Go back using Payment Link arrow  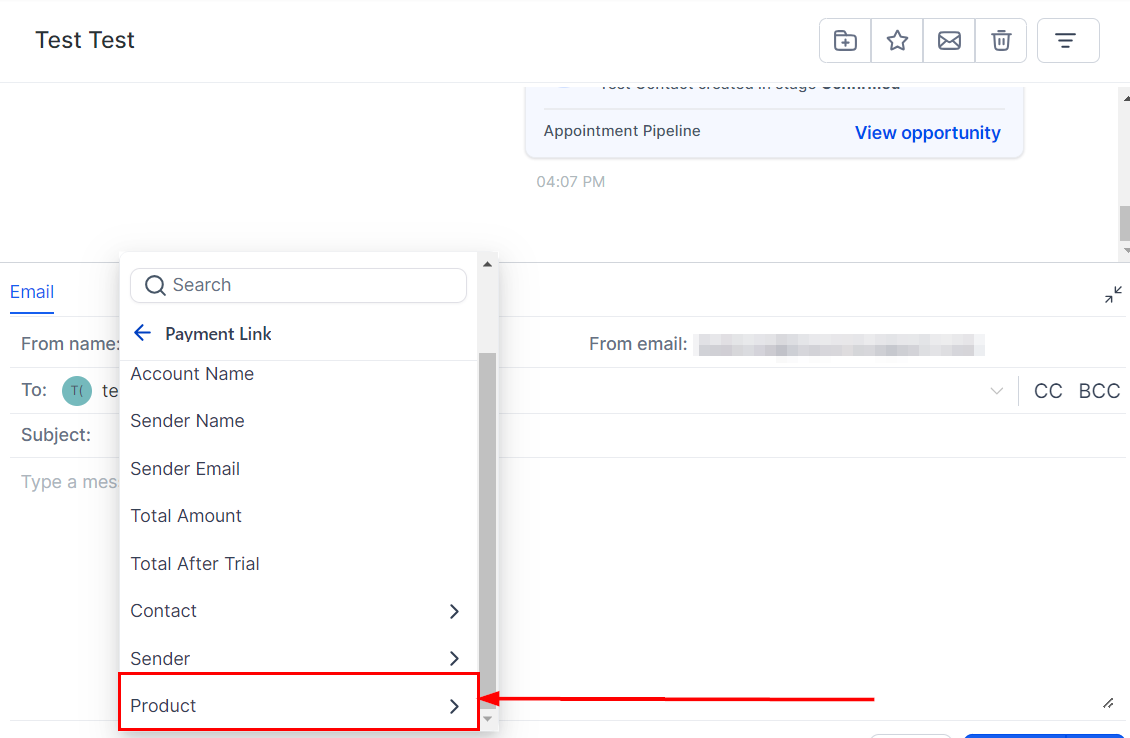[x=143, y=334]
